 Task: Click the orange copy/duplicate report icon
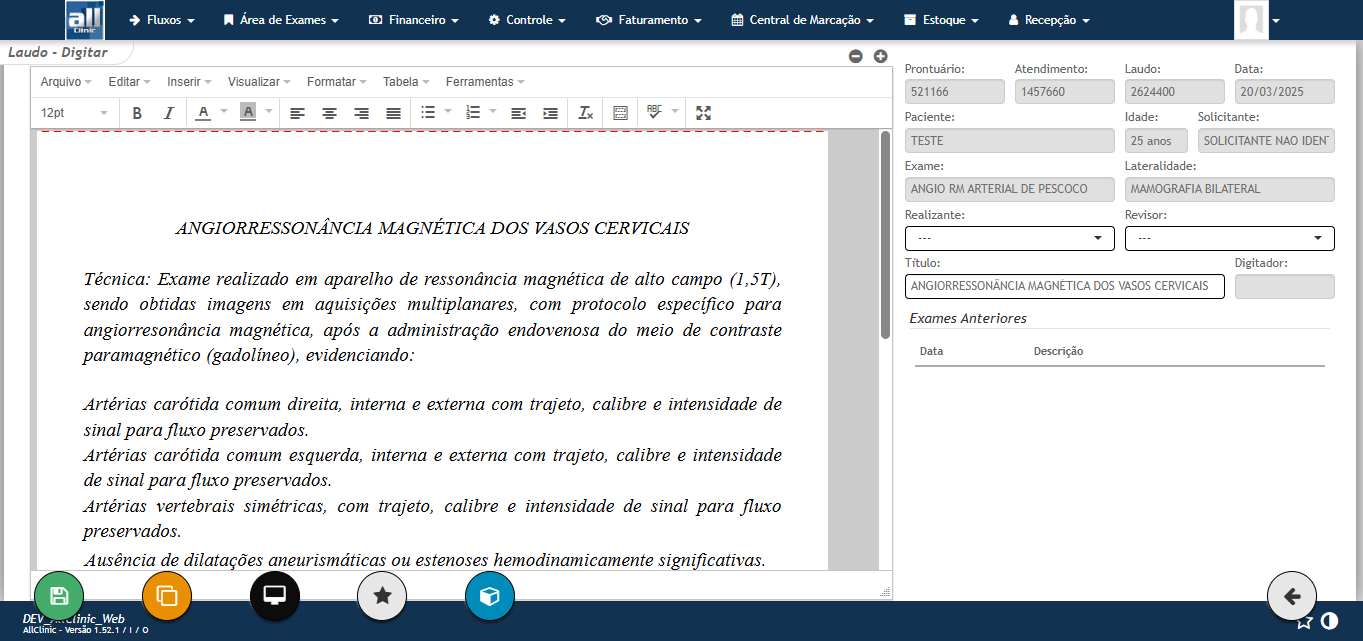click(166, 595)
